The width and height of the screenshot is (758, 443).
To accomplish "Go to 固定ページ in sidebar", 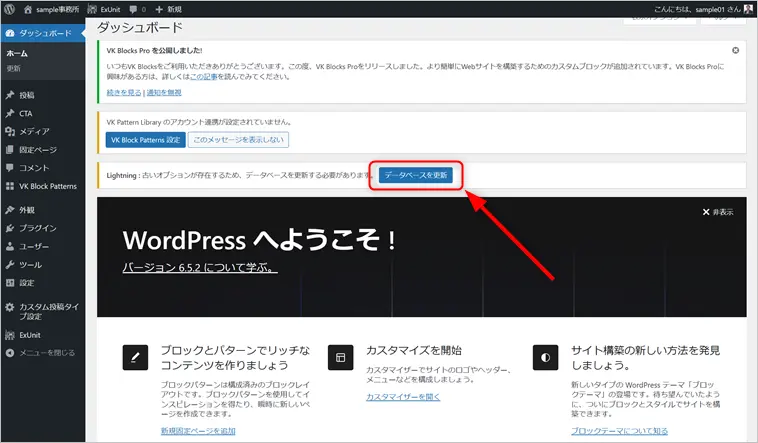I will [x=38, y=149].
